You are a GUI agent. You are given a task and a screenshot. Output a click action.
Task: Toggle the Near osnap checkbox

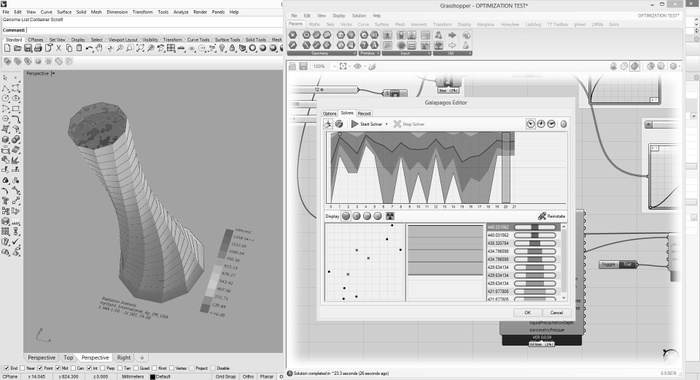(22, 368)
